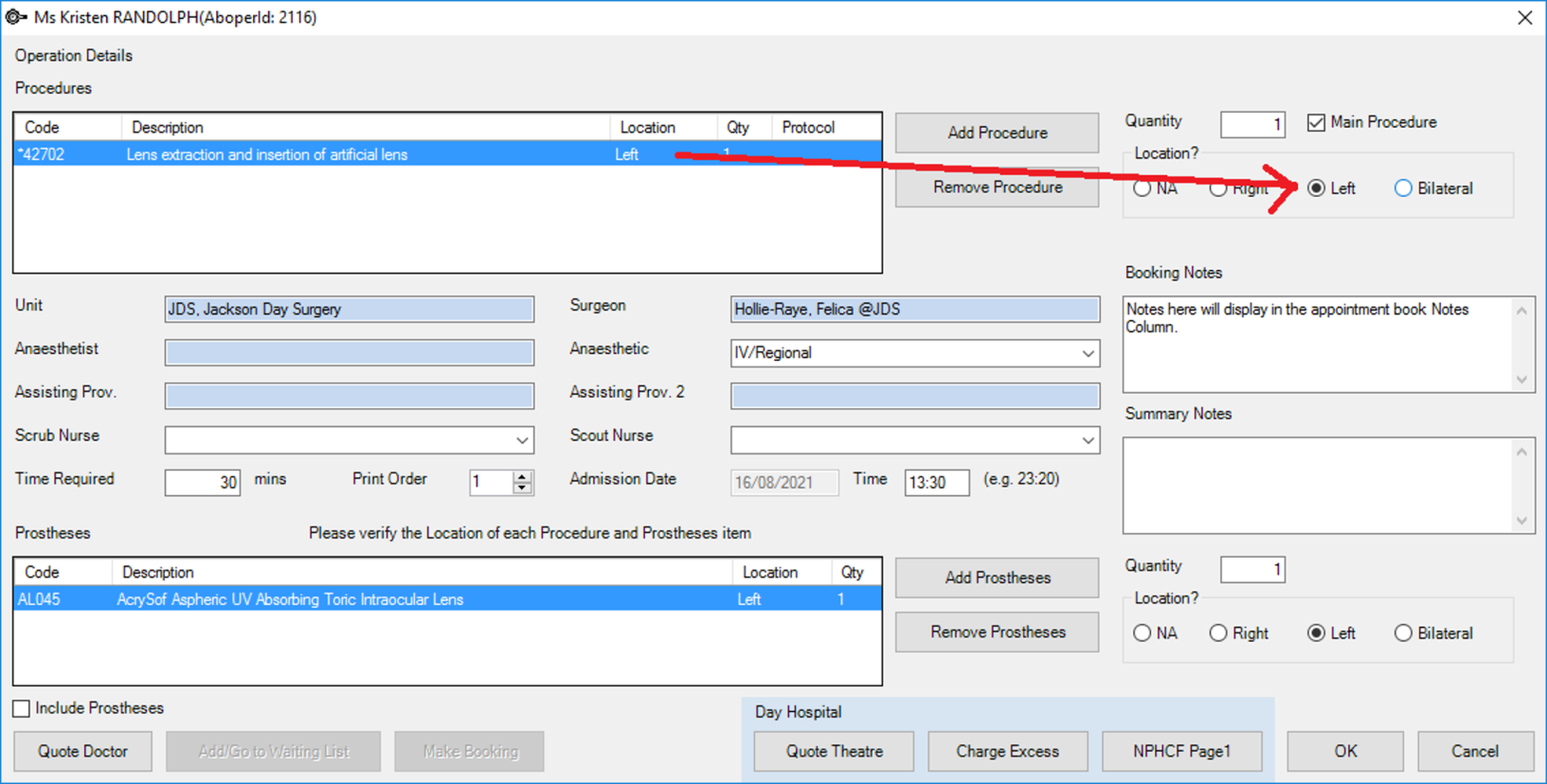Click the prostheses Description column header
Image resolution: width=1547 pixels, height=784 pixels.
click(x=423, y=573)
